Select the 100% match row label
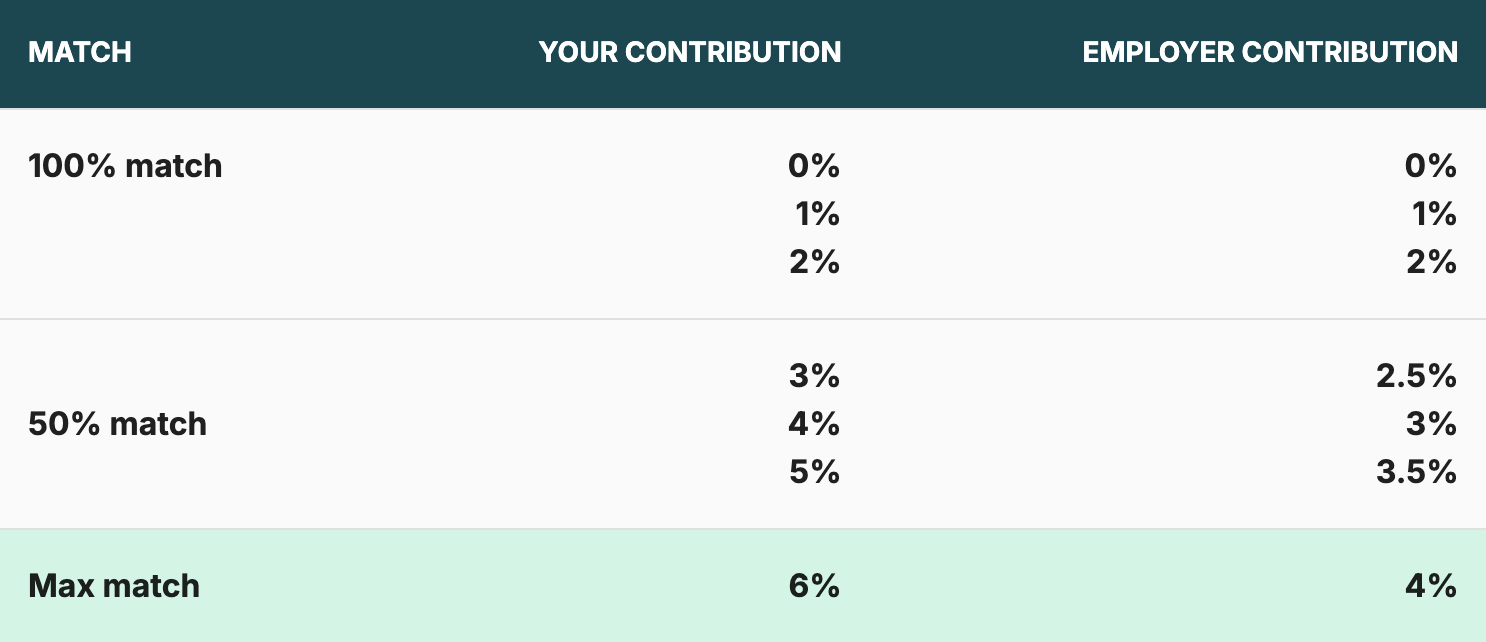1486x642 pixels. point(125,166)
